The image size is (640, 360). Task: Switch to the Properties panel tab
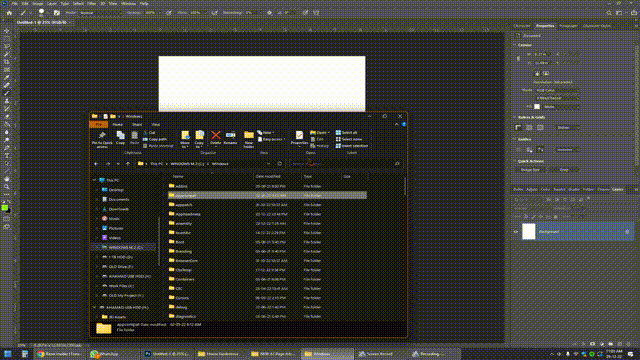[x=545, y=26]
